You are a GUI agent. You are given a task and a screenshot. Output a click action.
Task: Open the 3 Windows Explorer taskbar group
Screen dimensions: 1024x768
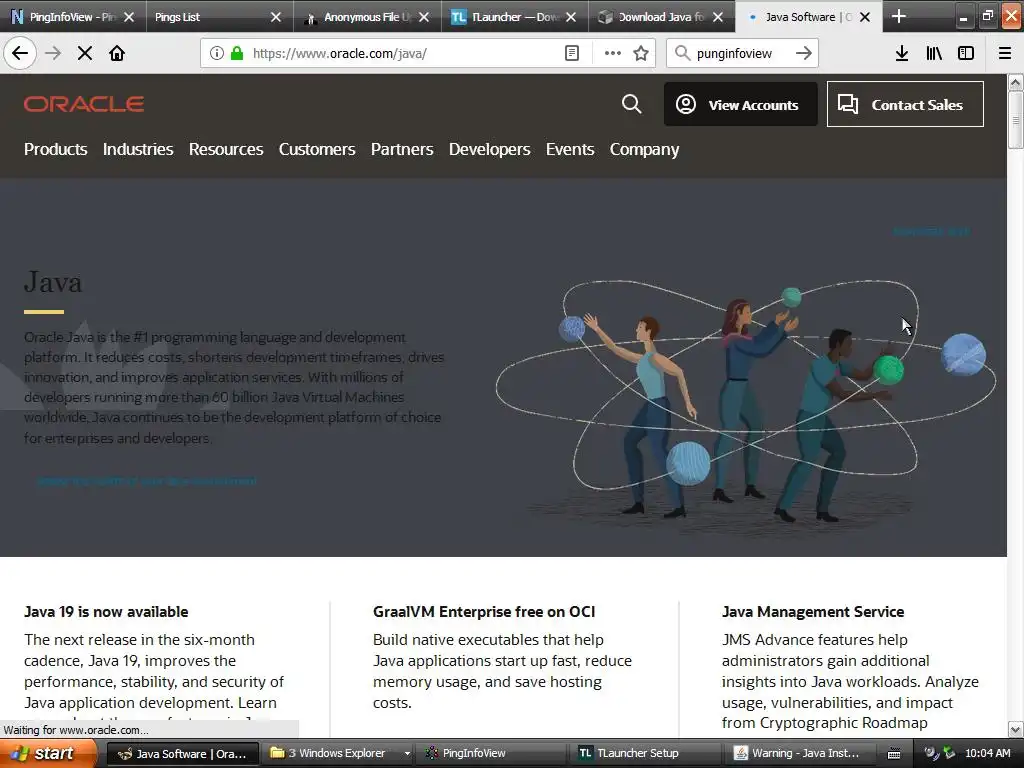pyautogui.click(x=336, y=754)
